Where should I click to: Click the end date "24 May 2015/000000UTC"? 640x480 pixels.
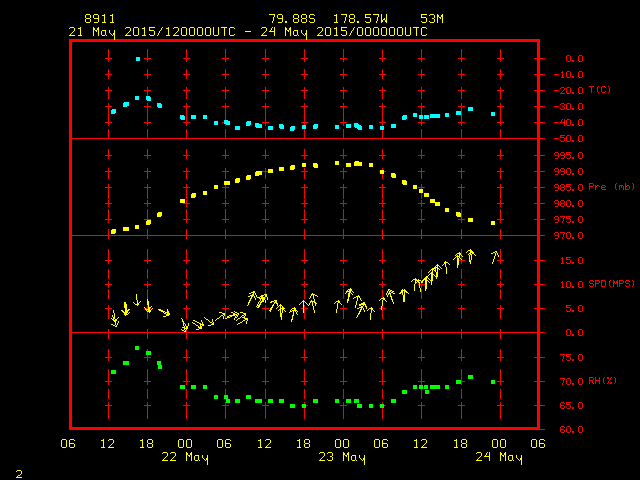click(344, 32)
